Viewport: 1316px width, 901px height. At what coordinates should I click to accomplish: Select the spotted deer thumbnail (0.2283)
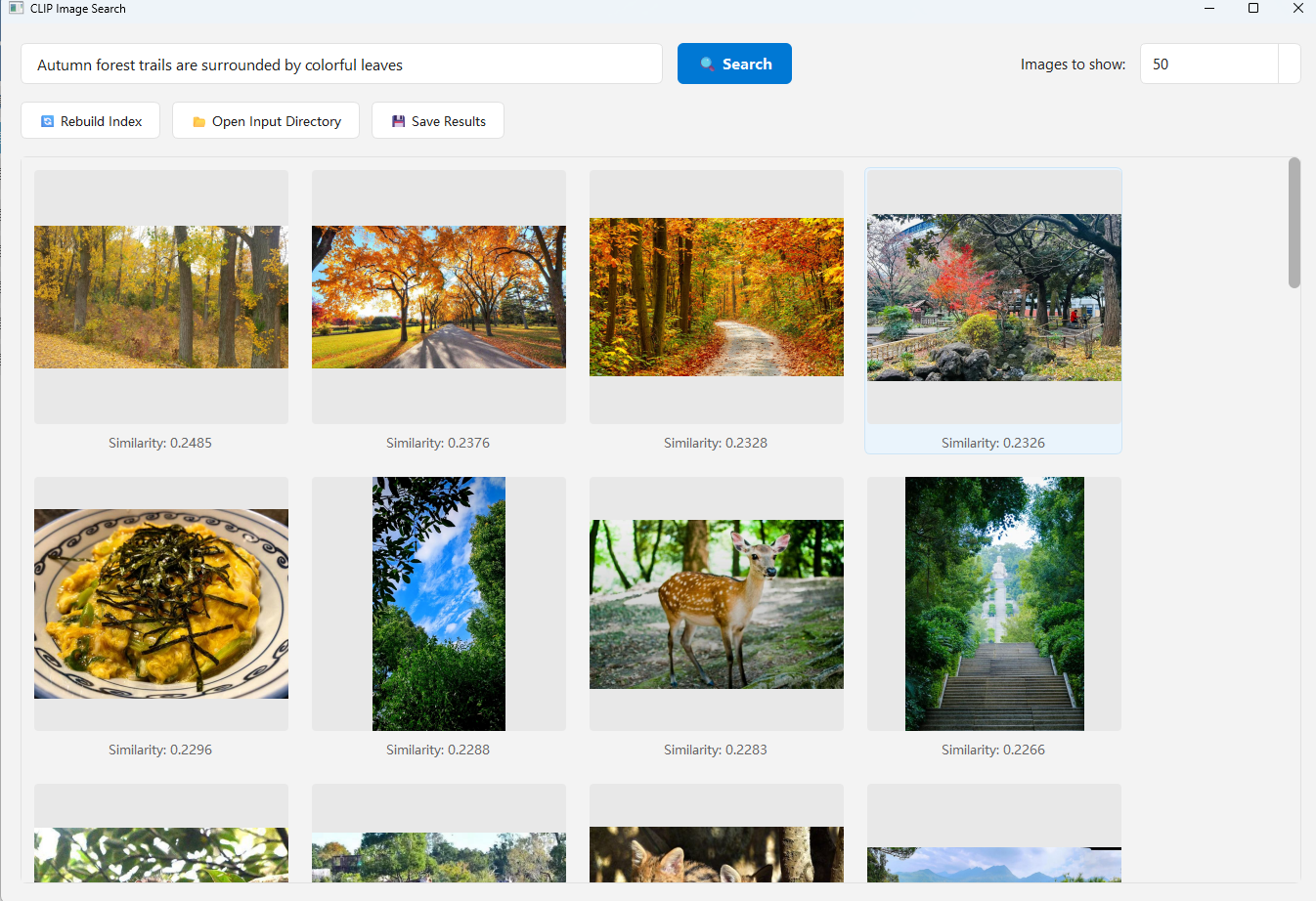(717, 604)
